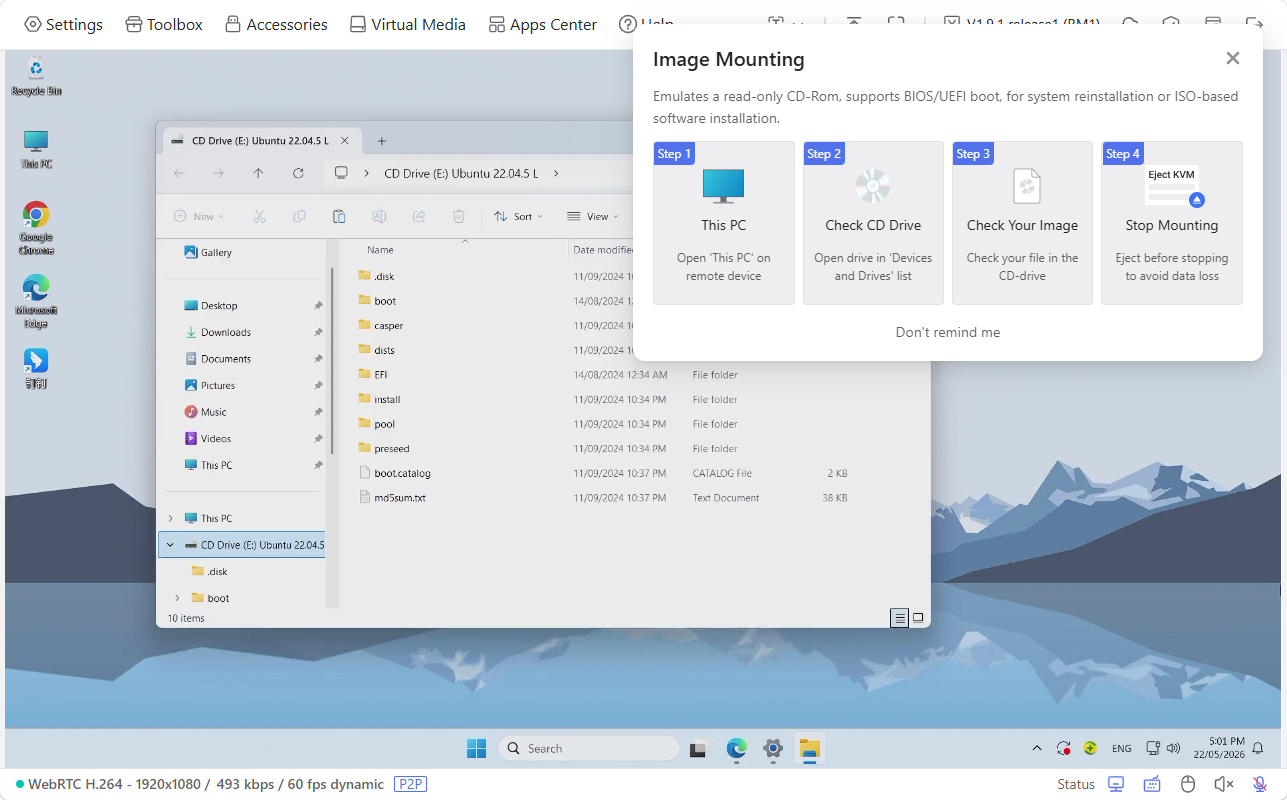The image size is (1287, 800).
Task: Close the Image Mounting popup
Action: coord(1233,58)
